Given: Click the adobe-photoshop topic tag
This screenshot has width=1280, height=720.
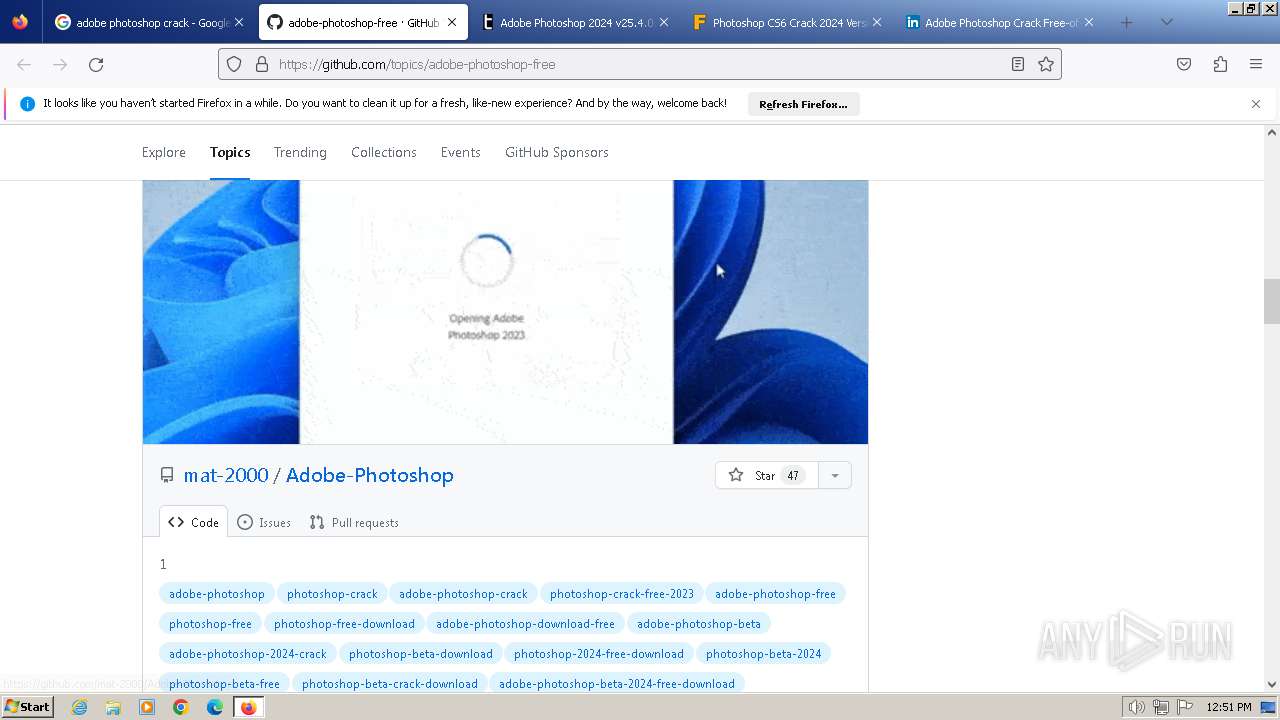Looking at the screenshot, I should pyautogui.click(x=217, y=594).
